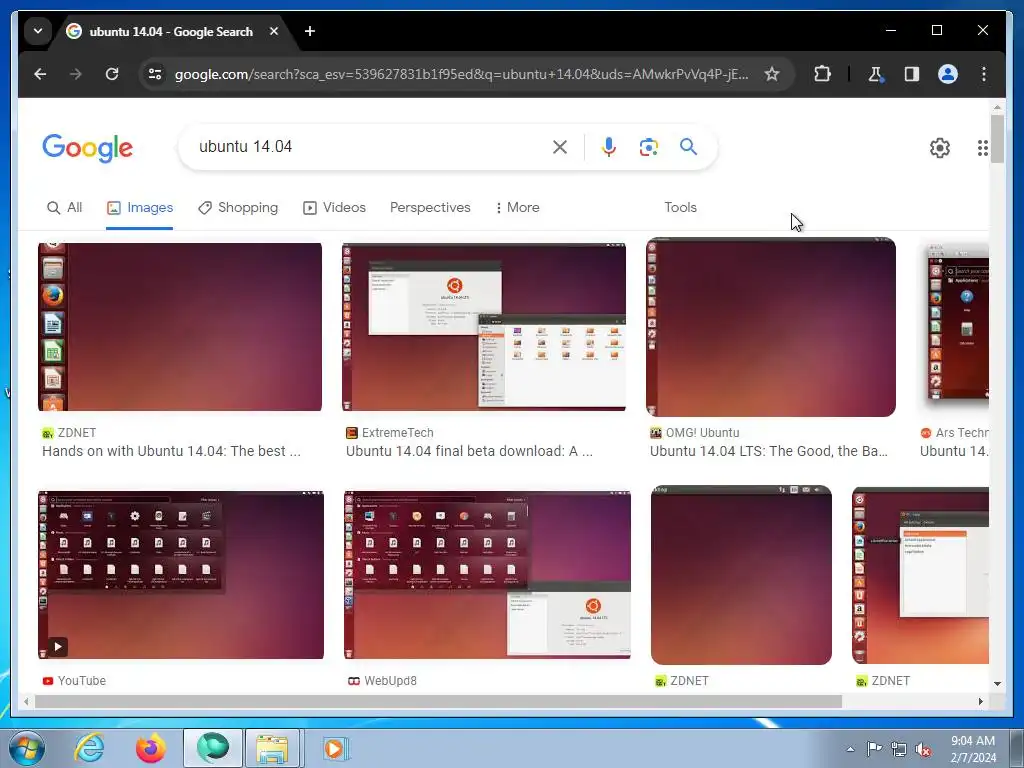Open the YouTube video result thumbnail
The image size is (1024, 768).
click(181, 575)
